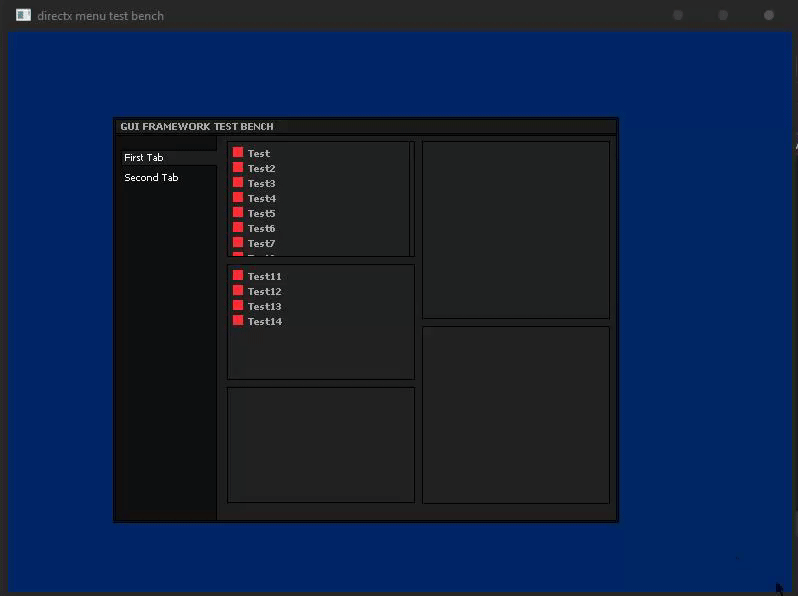Click the Test6 label text
Viewport: 798px width, 596px height.
click(262, 229)
